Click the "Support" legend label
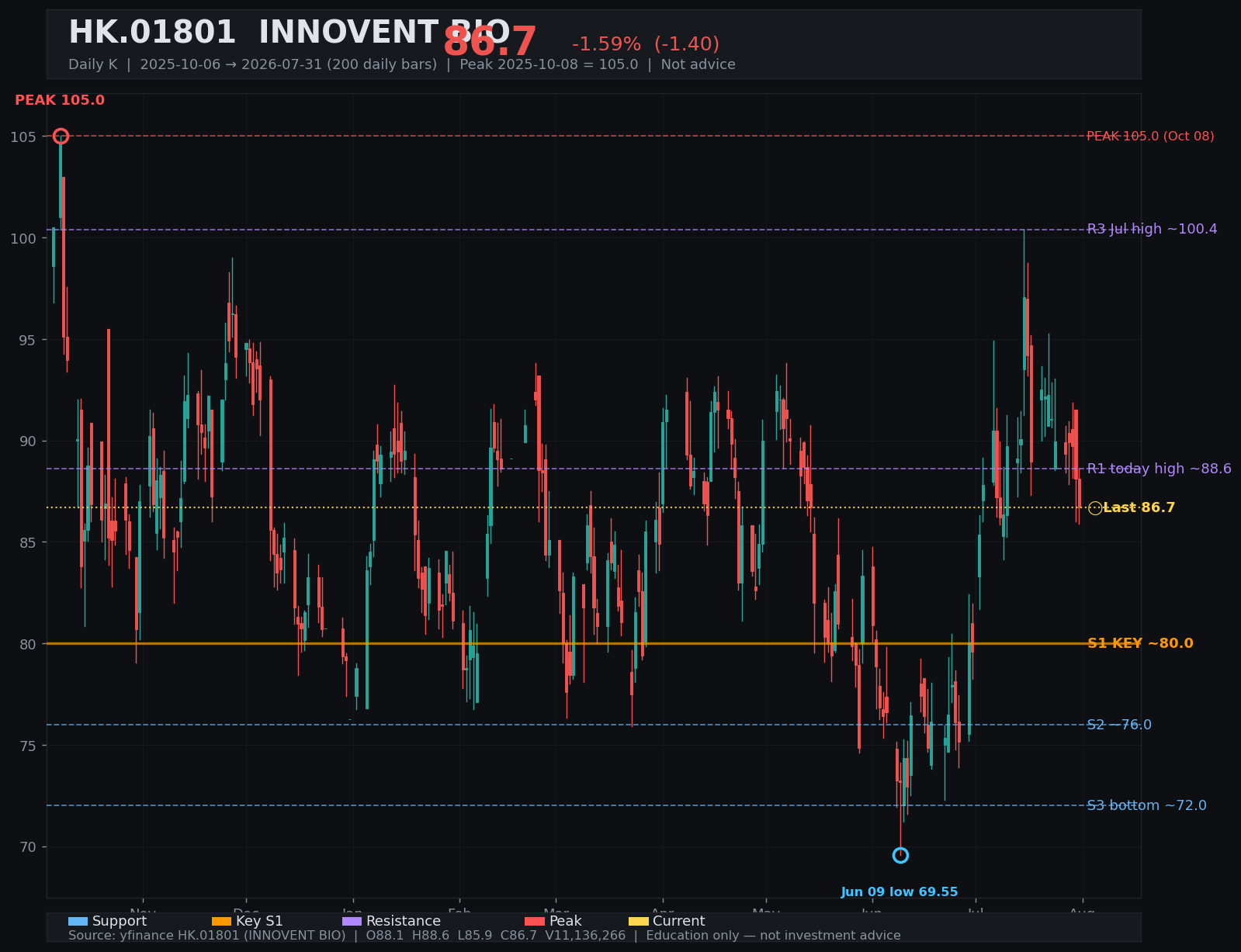Viewport: 1241px width, 952px height. (120, 922)
